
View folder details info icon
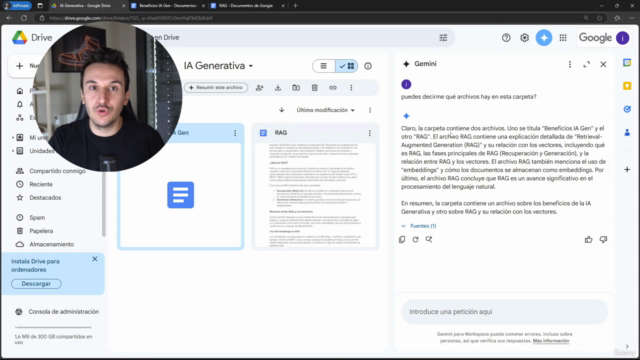pyautogui.click(x=368, y=66)
